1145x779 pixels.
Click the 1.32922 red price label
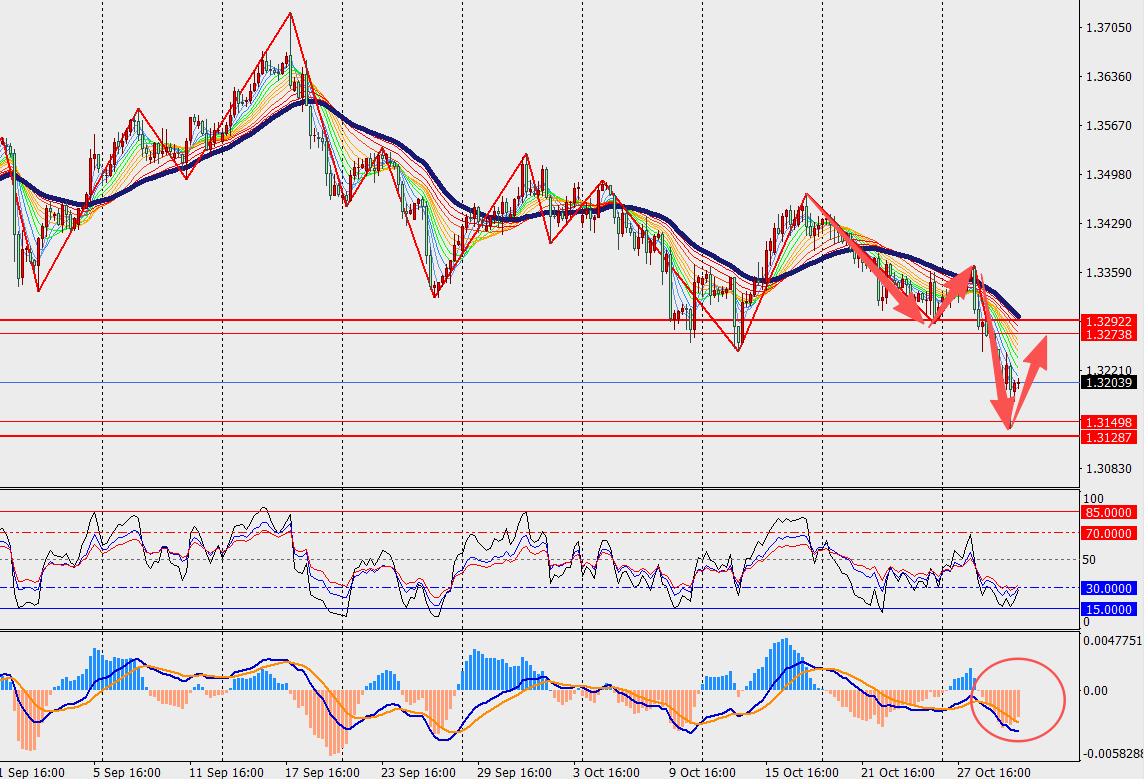tap(1109, 321)
